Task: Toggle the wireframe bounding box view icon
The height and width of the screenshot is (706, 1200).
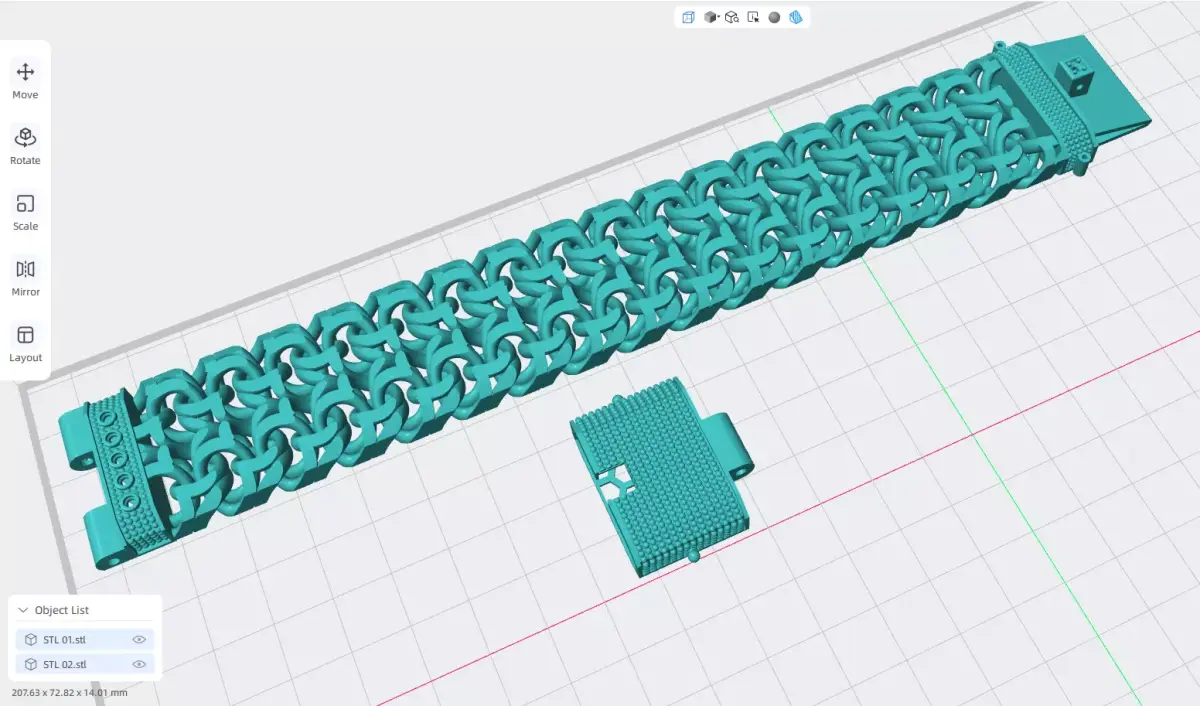Action: [x=688, y=17]
